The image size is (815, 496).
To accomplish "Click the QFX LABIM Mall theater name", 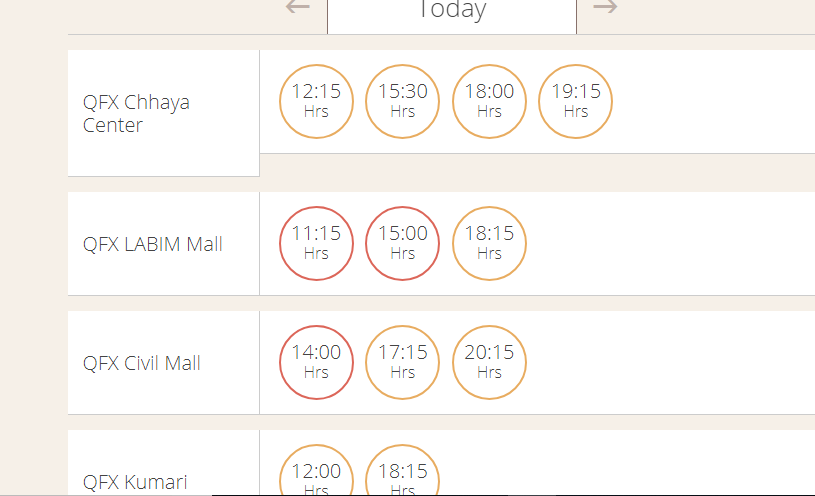I will coord(153,244).
